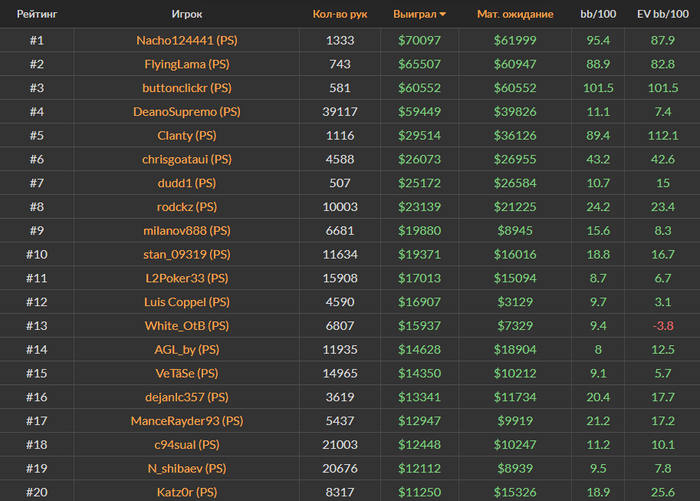Open ManceRayder93 player link
Screen dimensions: 700x501
[x=187, y=421]
